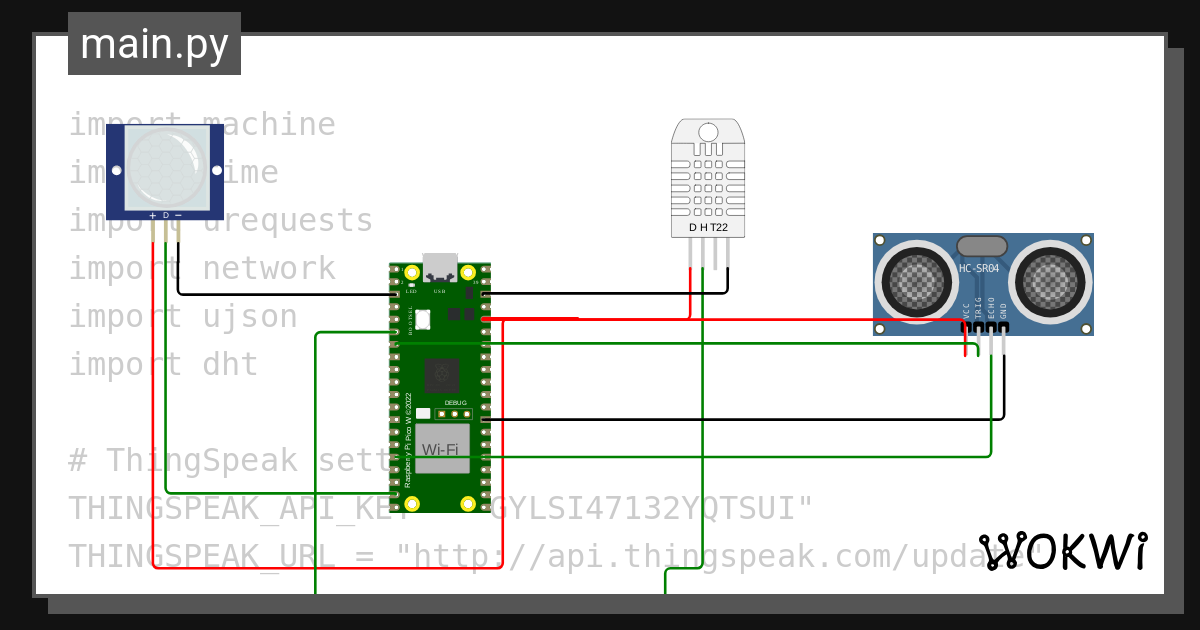This screenshot has height=630, width=1200.
Task: Click the right ultrasonic transducer on HC-SR04
Action: click(1050, 282)
